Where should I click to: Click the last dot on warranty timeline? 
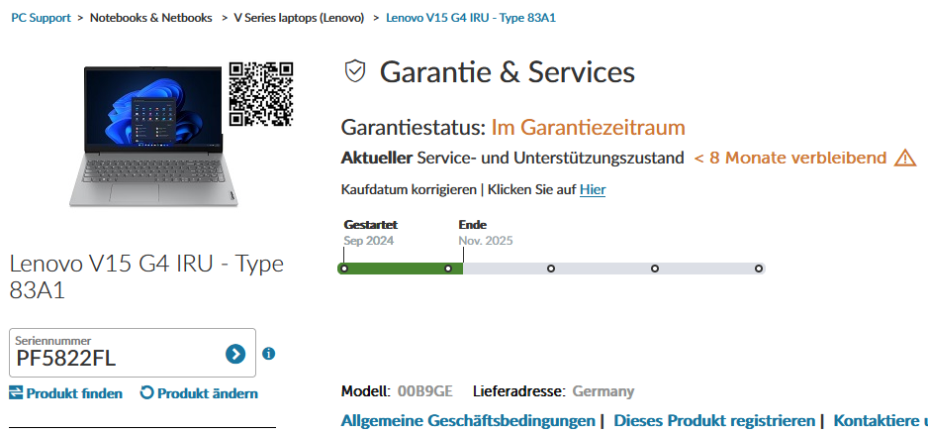click(759, 268)
